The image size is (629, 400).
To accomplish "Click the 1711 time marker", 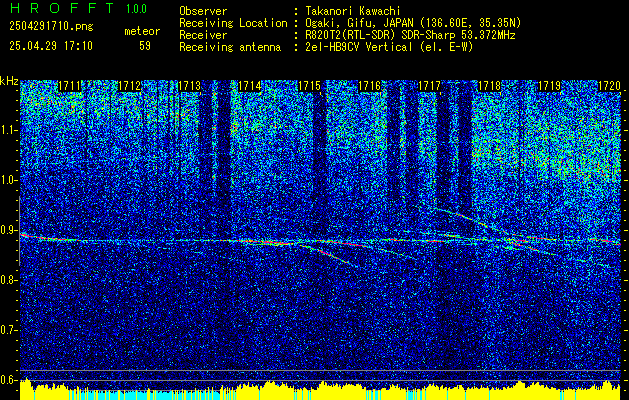I will coord(70,86).
